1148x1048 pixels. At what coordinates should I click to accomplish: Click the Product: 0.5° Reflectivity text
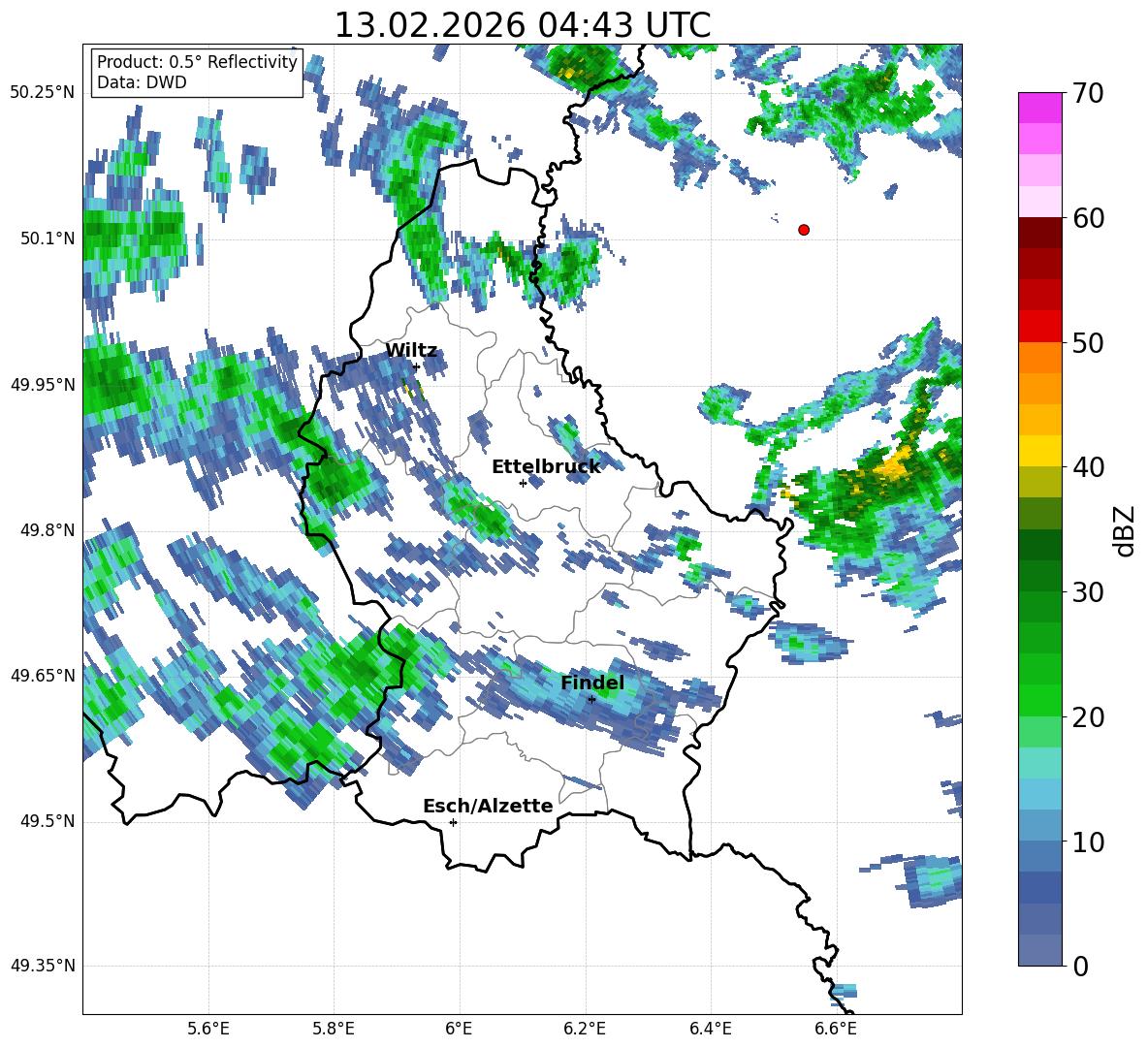tap(197, 62)
